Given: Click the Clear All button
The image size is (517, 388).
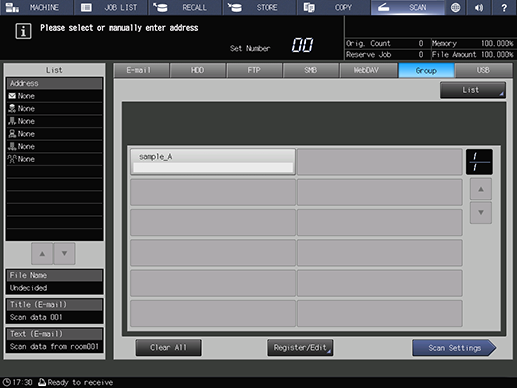Looking at the screenshot, I should (168, 348).
